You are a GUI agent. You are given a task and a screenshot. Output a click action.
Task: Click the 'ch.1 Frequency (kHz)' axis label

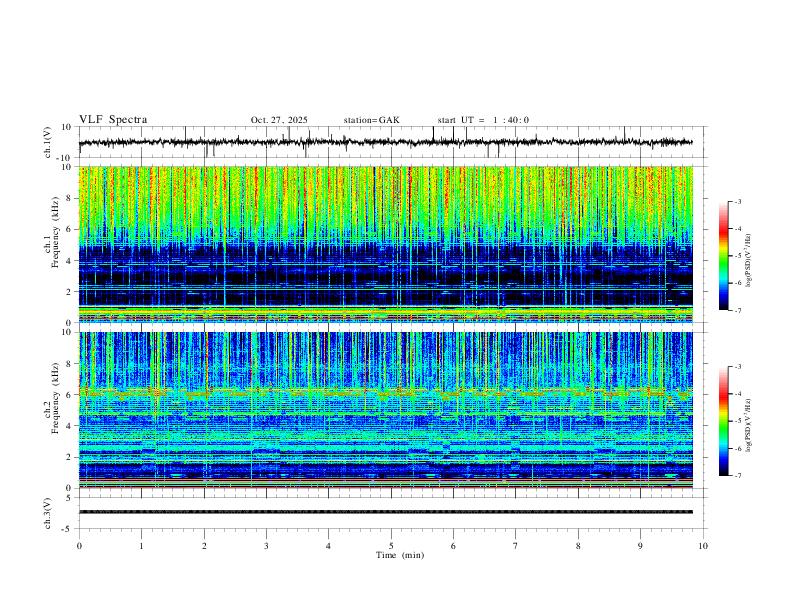tap(52, 233)
